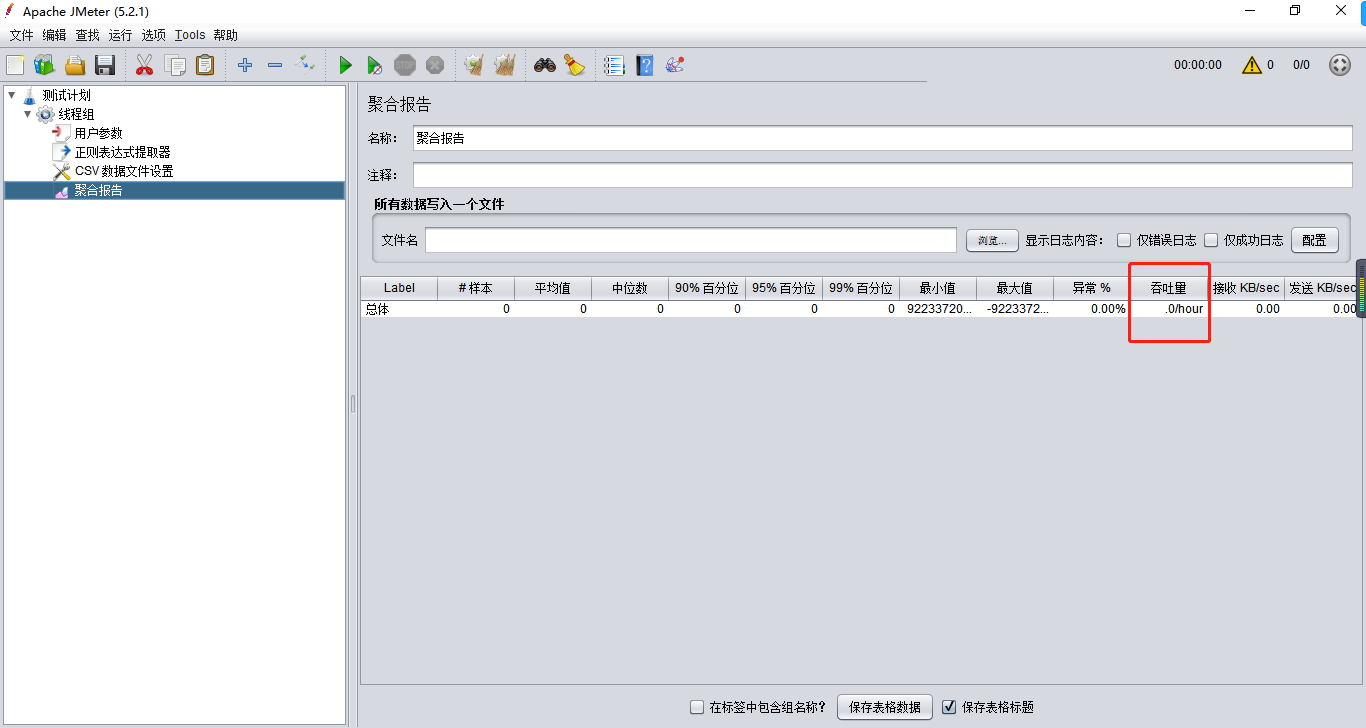This screenshot has height=728, width=1366.
Task: Open the 查找 menu
Action: pyautogui.click(x=88, y=35)
